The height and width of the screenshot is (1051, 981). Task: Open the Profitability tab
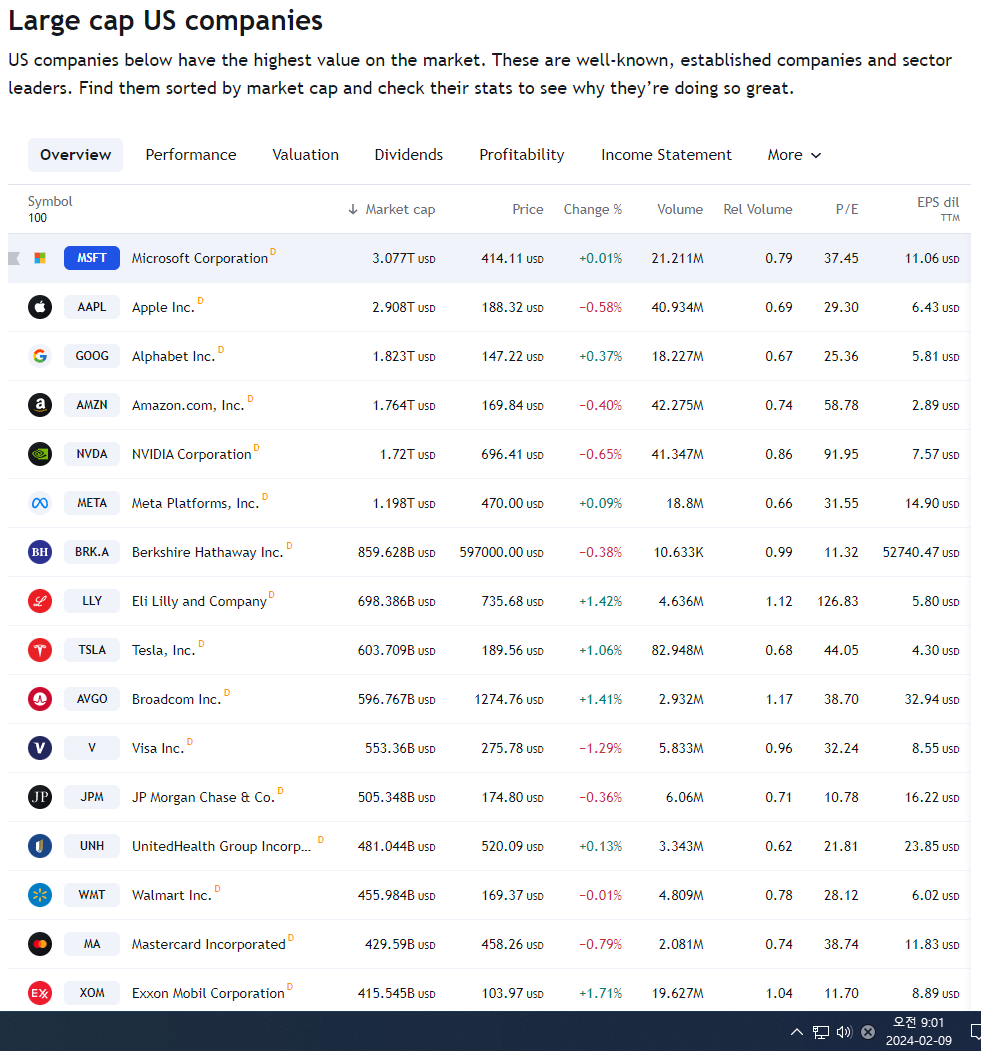click(x=522, y=155)
